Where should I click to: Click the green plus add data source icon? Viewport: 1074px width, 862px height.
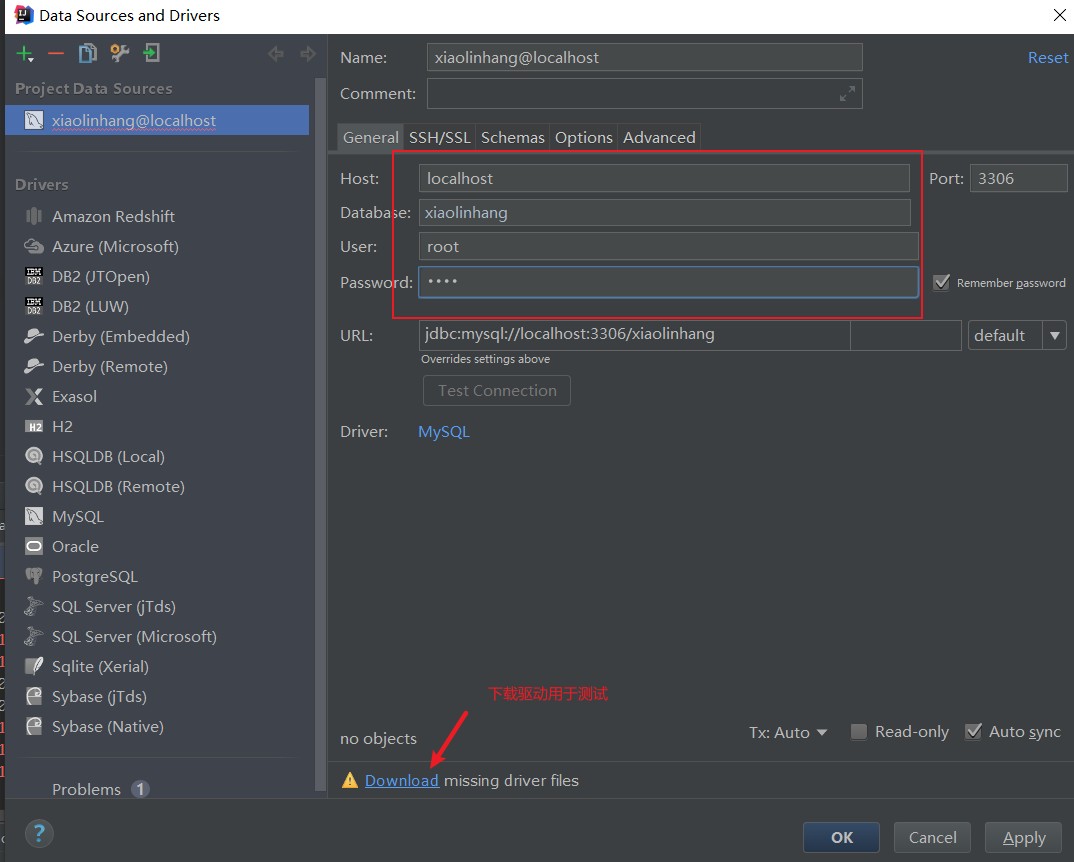point(23,53)
